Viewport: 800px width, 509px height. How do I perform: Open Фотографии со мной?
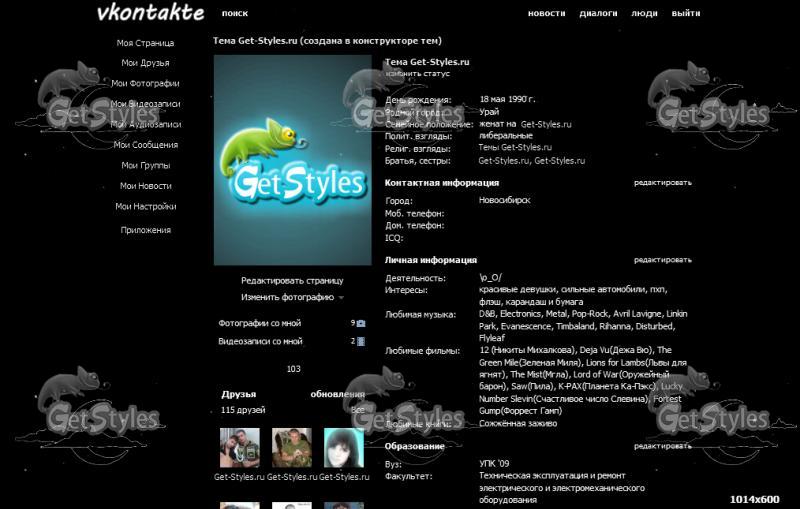260,323
